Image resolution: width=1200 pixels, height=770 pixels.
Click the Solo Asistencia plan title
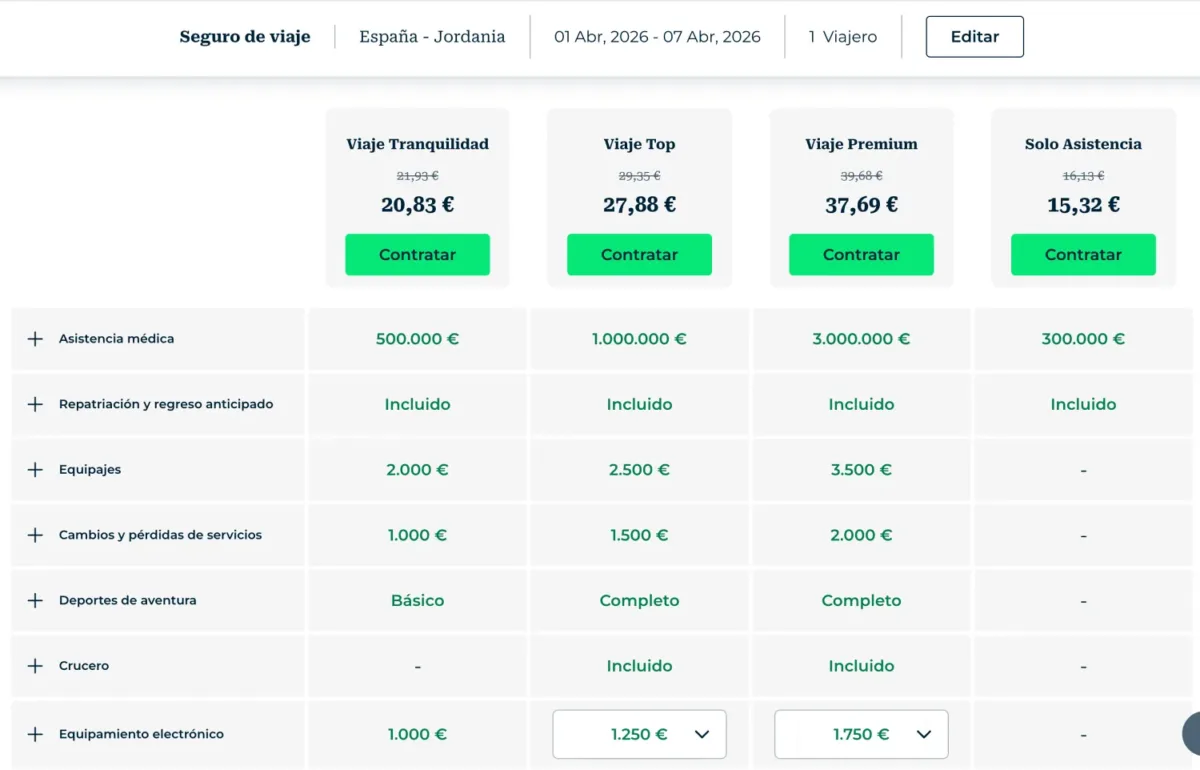[x=1084, y=144]
